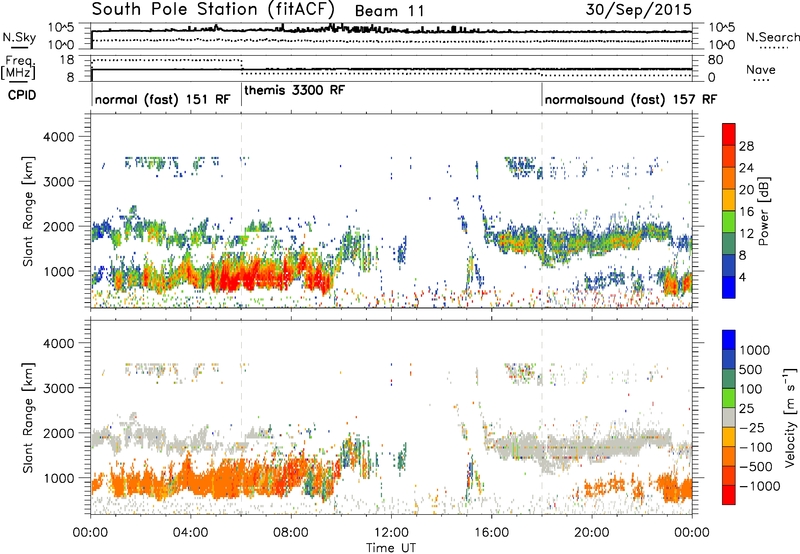Click the '12:00' time axis label
The image size is (800, 554).
point(391,533)
